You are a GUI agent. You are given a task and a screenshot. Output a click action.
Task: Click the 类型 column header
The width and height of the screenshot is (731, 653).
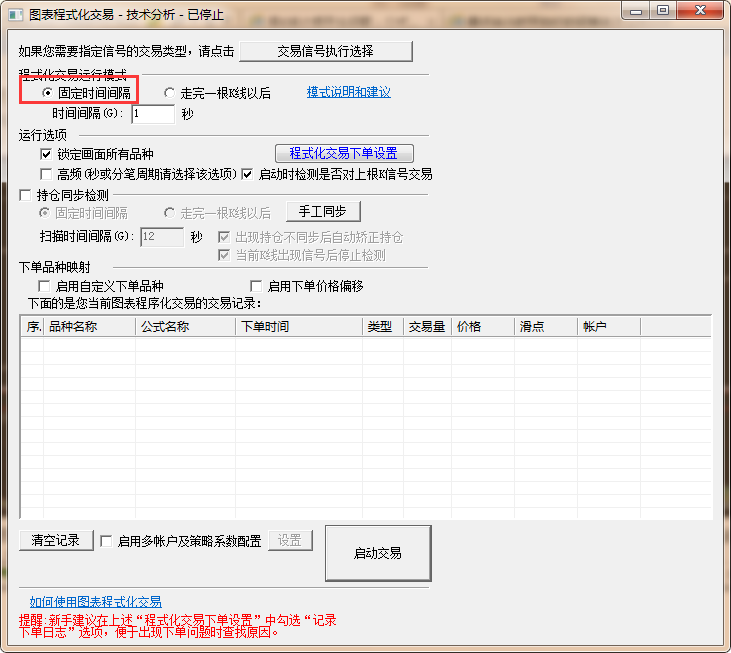pyautogui.click(x=383, y=327)
